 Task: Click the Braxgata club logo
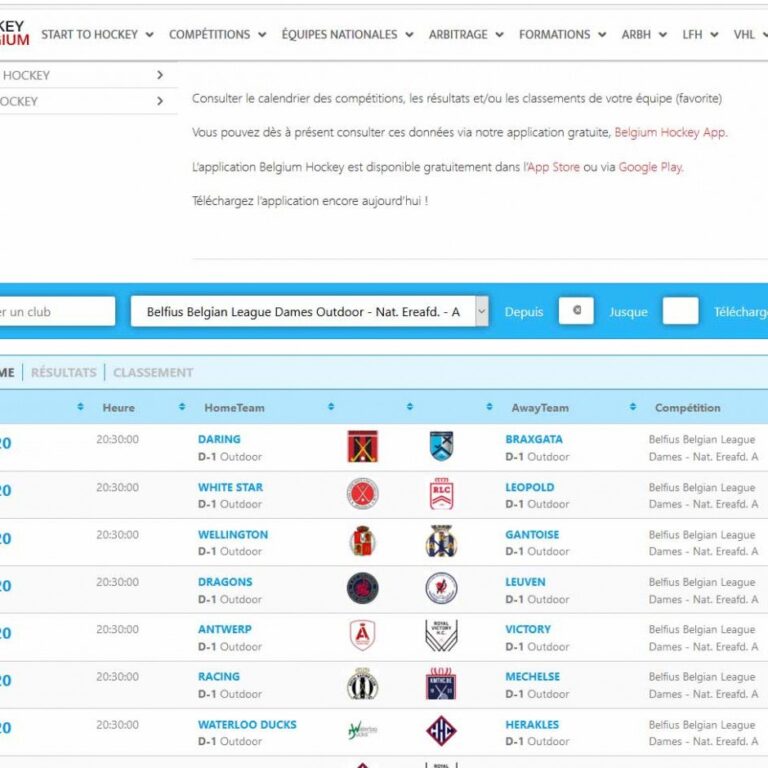(441, 446)
